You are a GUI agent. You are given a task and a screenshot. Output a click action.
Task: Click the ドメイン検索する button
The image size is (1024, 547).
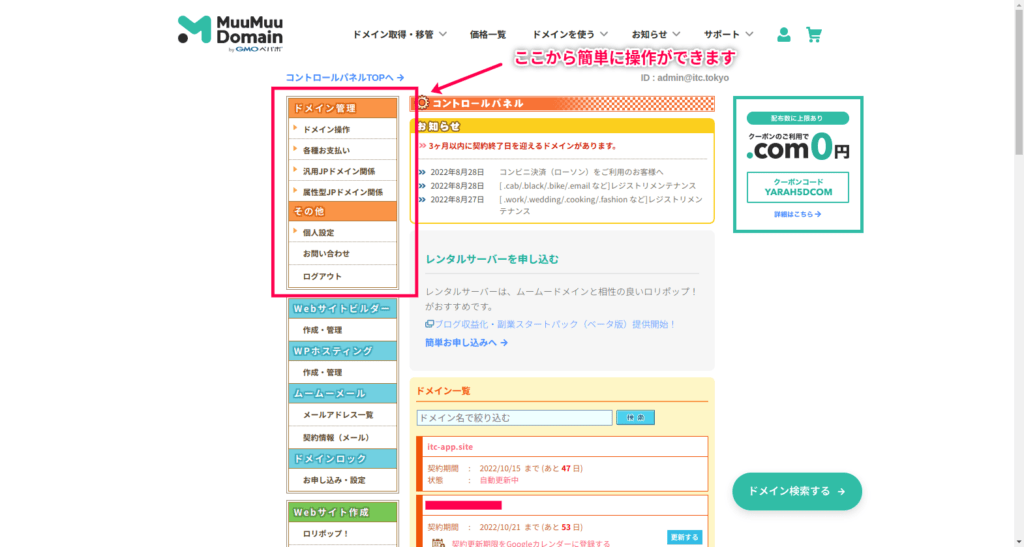pos(797,492)
